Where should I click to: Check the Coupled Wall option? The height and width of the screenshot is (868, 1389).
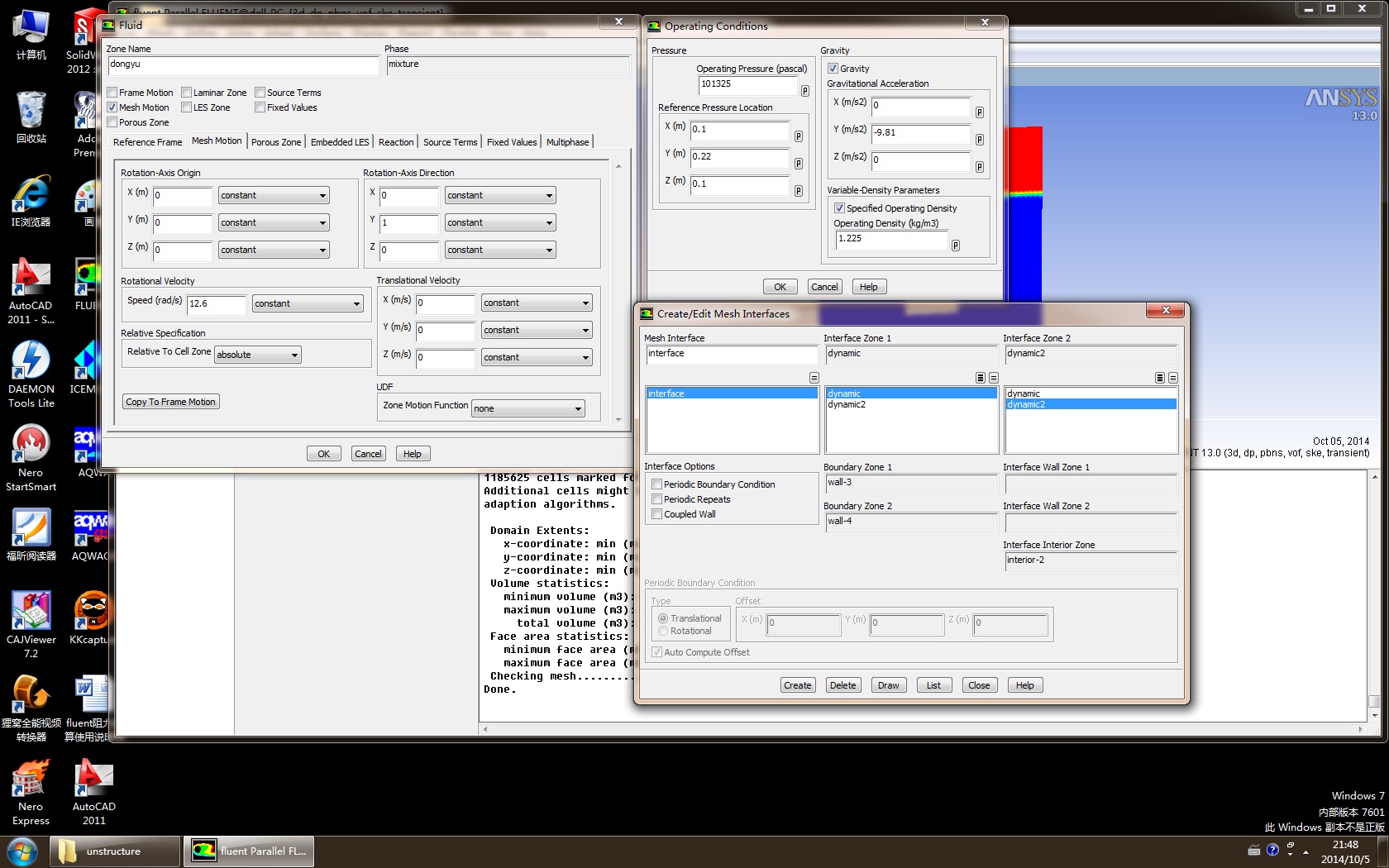(x=657, y=514)
